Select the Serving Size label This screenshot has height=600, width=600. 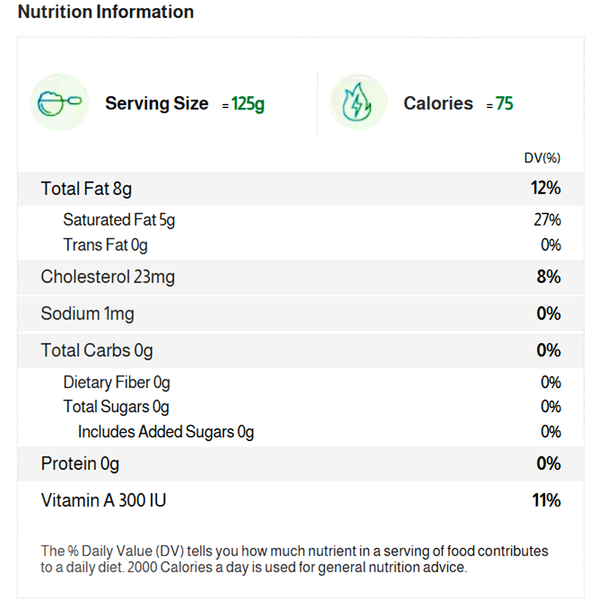pos(157,103)
